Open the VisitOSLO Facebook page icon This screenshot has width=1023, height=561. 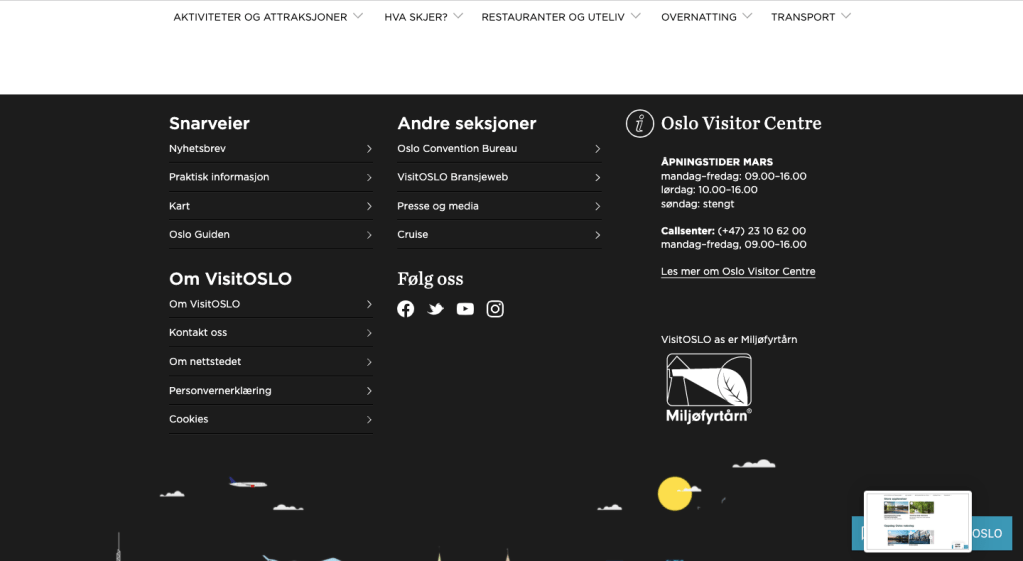[x=405, y=309]
